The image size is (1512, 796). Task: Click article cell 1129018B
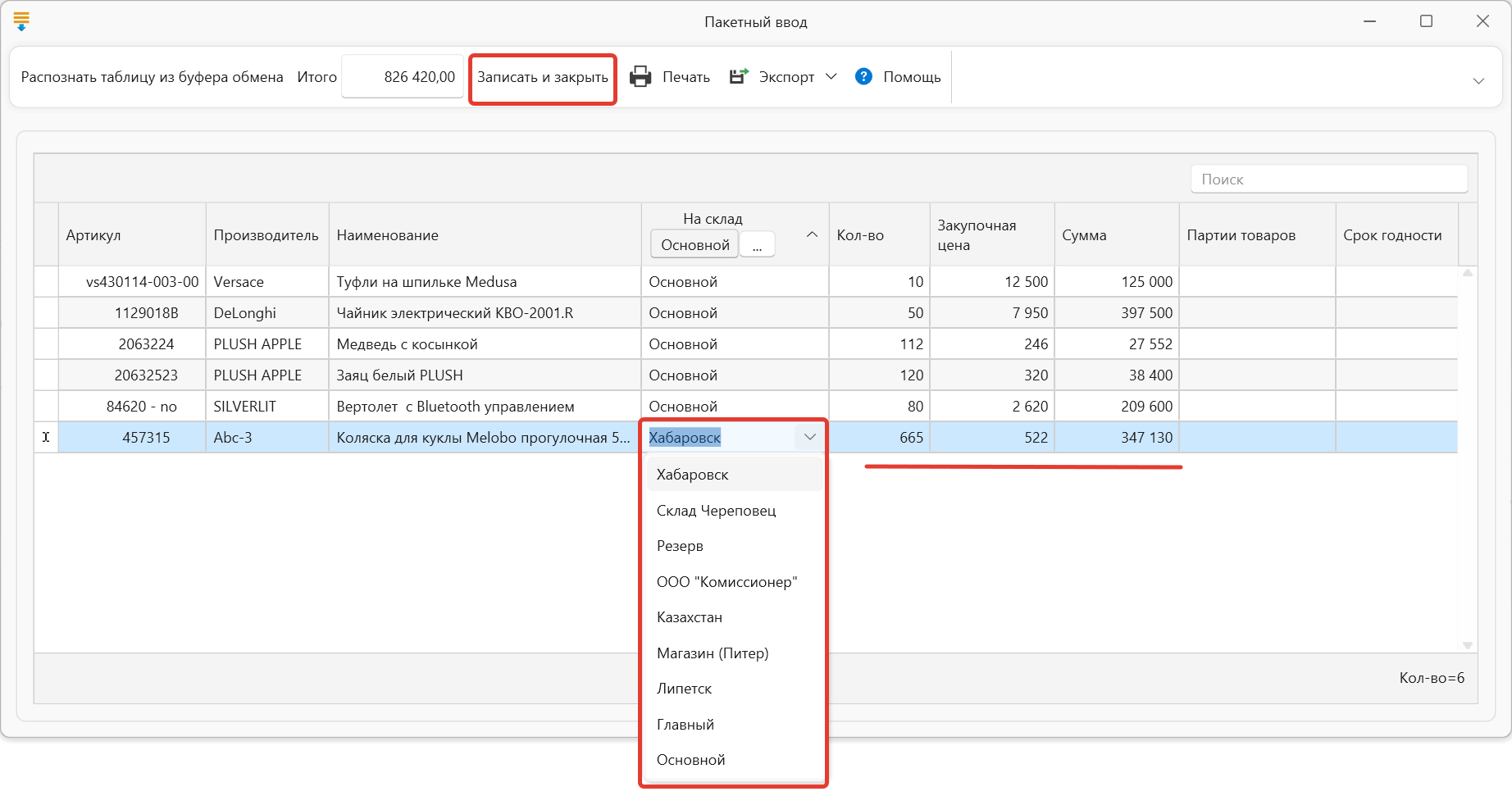(132, 312)
